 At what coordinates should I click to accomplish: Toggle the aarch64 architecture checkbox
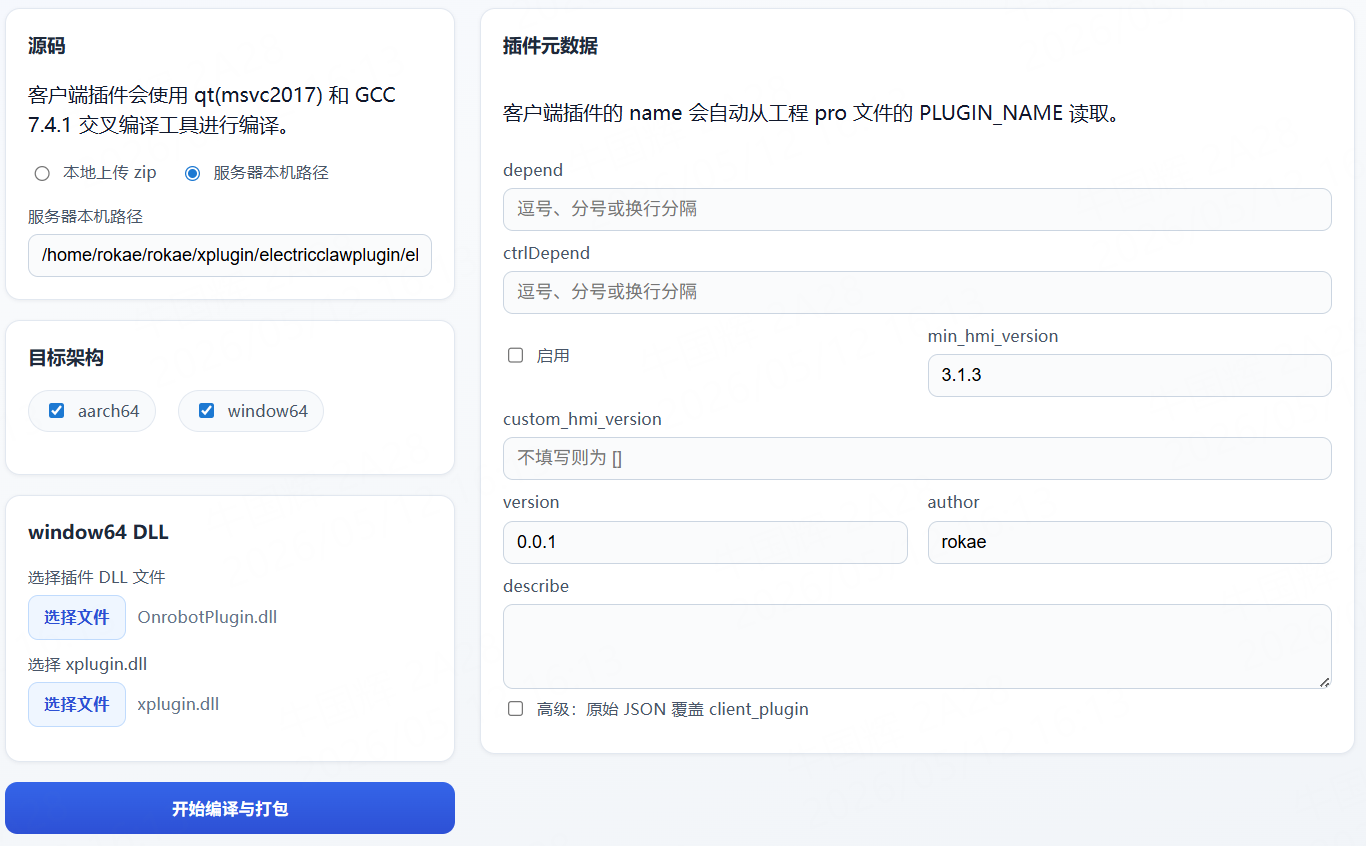tap(57, 410)
